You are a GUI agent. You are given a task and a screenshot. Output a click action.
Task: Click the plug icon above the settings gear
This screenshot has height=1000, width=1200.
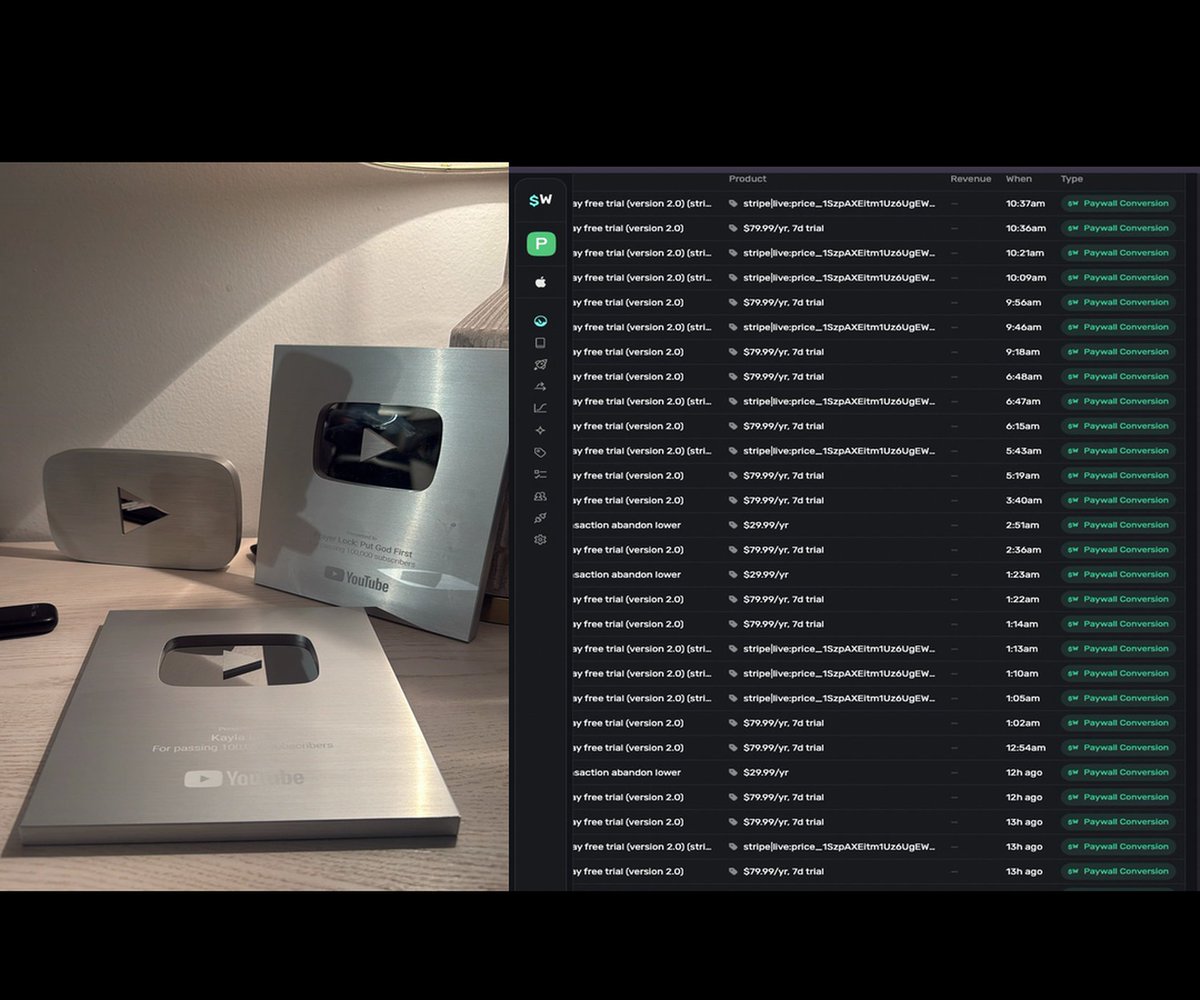click(x=540, y=518)
